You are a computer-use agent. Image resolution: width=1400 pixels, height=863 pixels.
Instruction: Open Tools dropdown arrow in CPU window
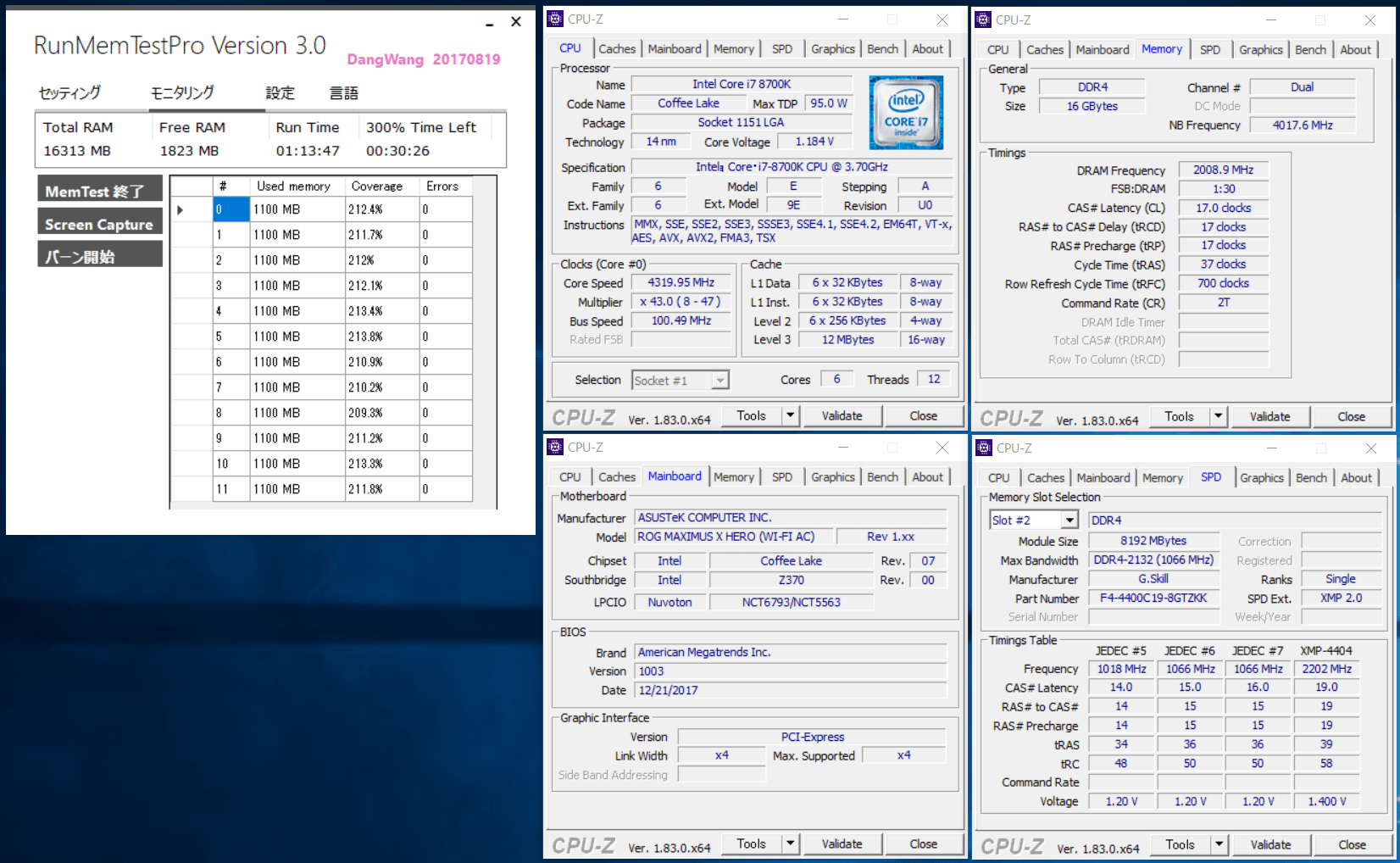tap(790, 415)
